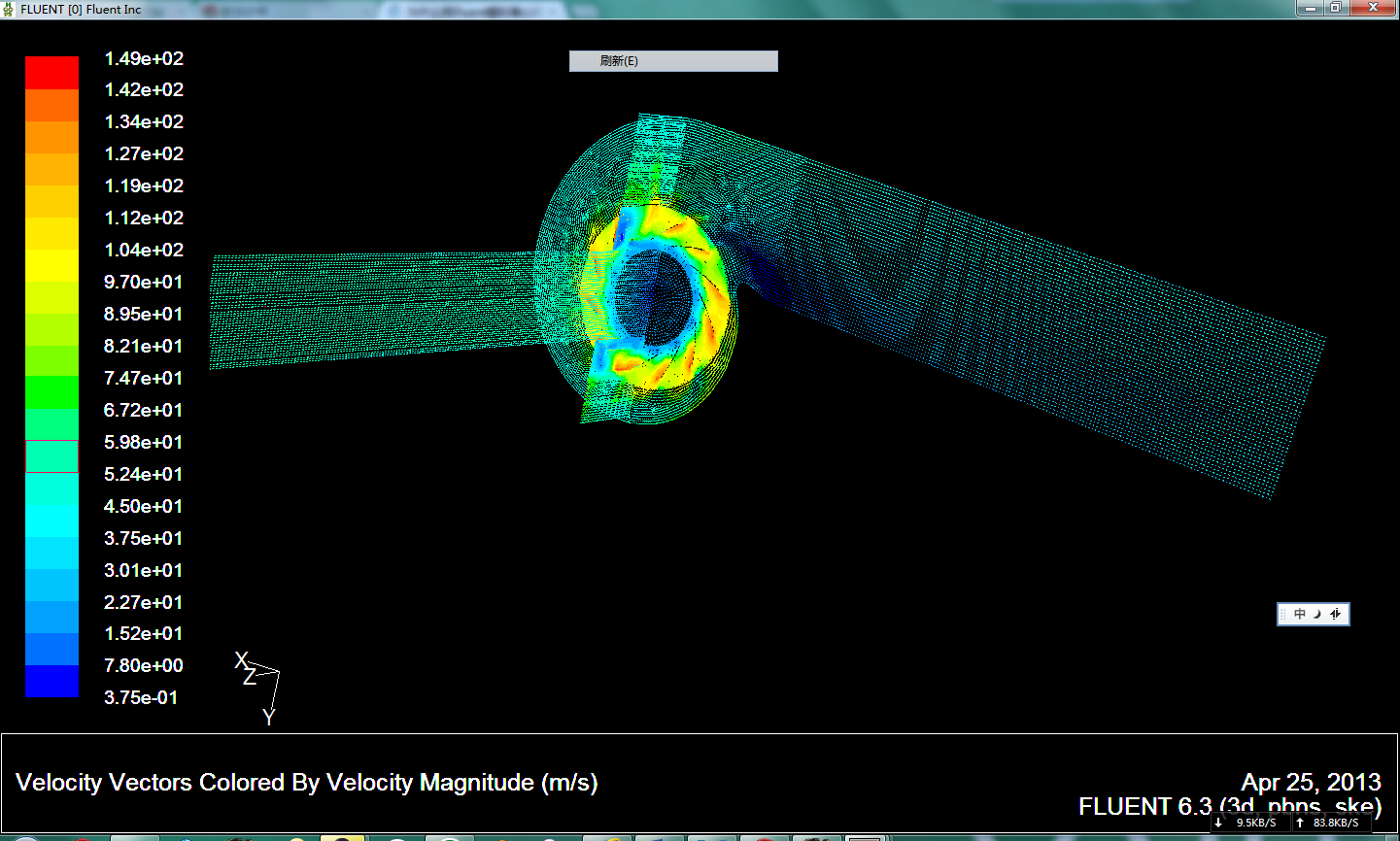Toggle the crescent moon half-width icon
This screenshot has height=841, width=1400.
(1317, 614)
